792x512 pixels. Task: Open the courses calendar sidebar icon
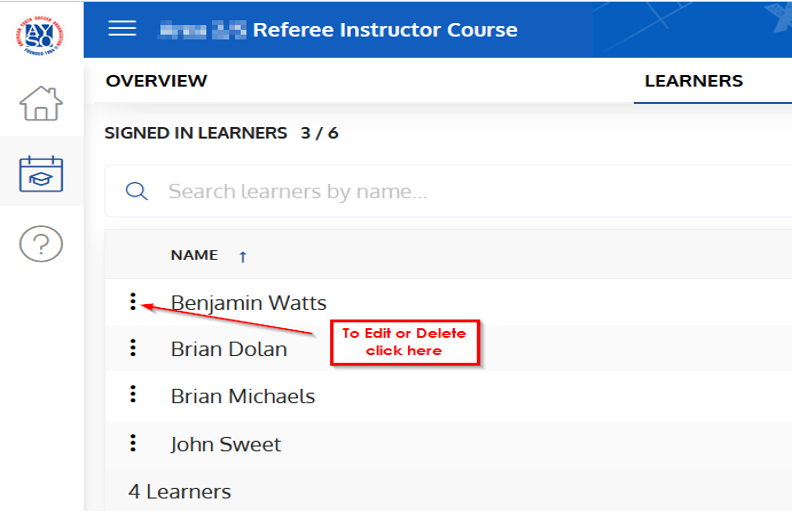[x=41, y=173]
